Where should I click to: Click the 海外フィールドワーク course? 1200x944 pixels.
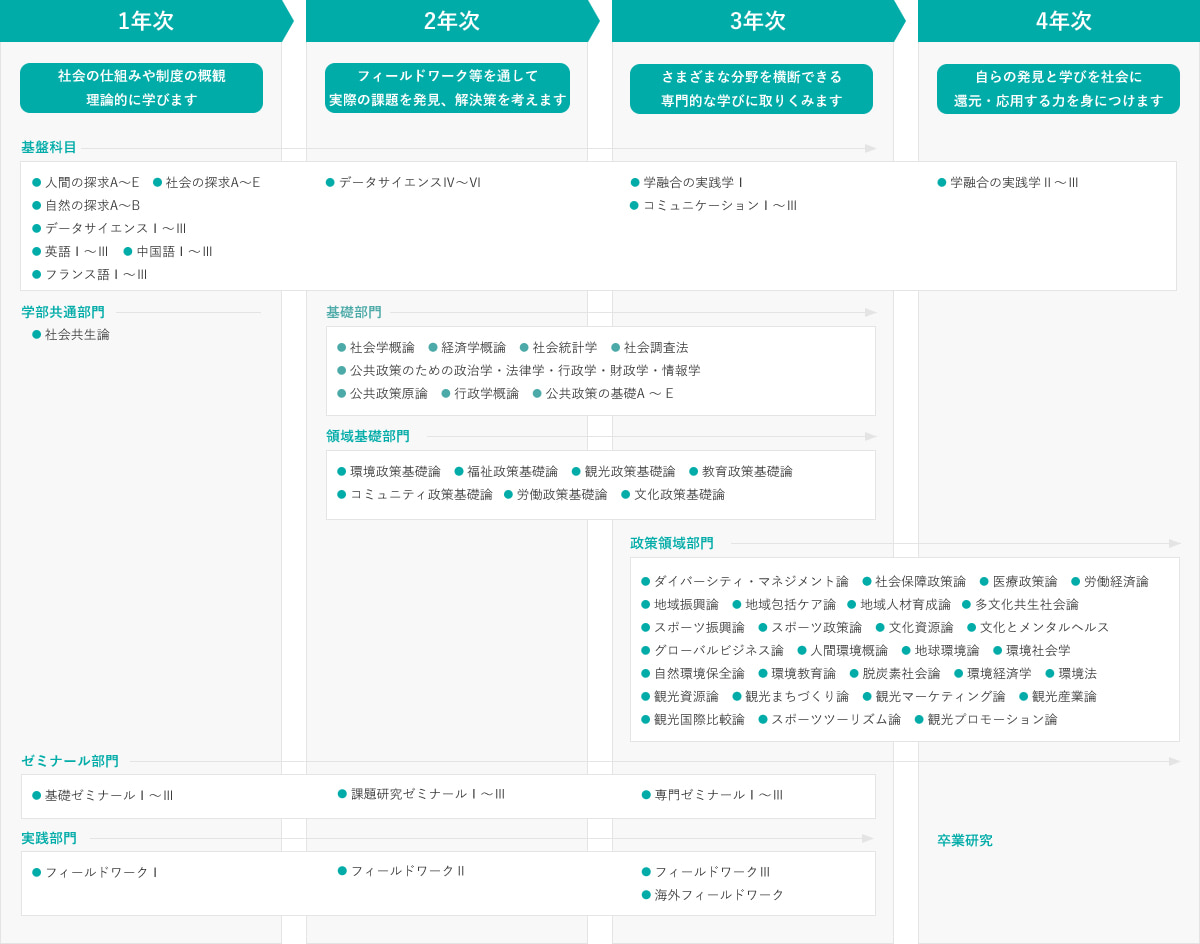(719, 895)
